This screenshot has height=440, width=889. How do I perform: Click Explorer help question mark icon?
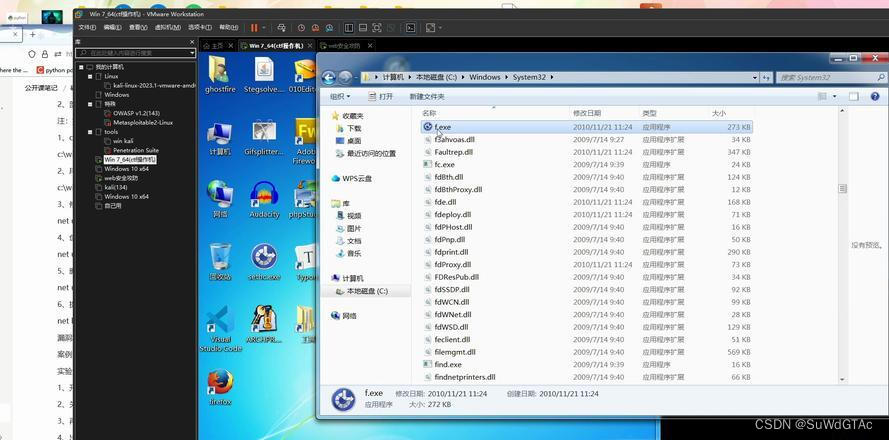tap(875, 97)
